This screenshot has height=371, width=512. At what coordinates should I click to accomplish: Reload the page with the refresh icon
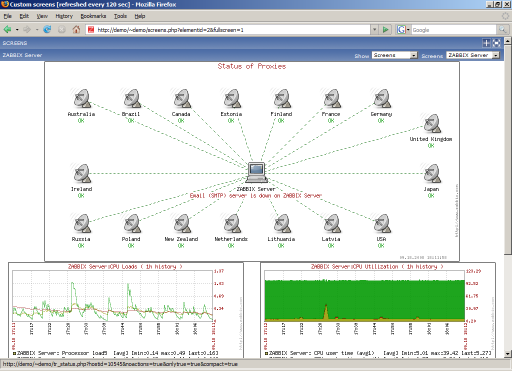point(47,30)
